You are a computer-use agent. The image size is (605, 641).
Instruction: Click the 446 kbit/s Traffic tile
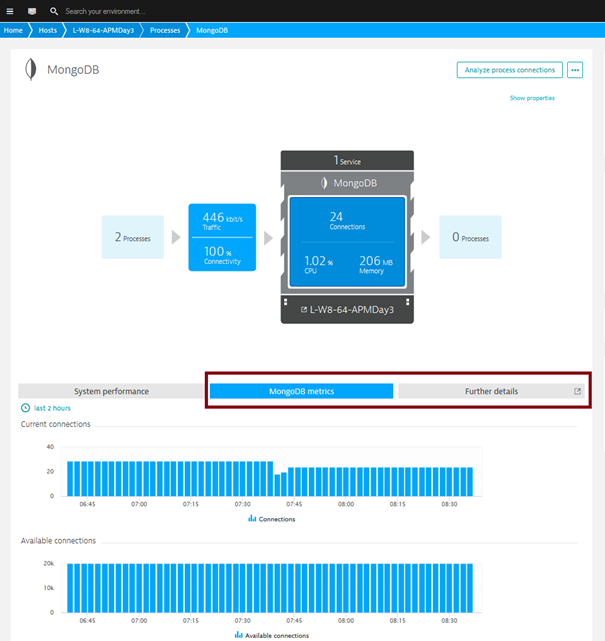tap(222, 220)
